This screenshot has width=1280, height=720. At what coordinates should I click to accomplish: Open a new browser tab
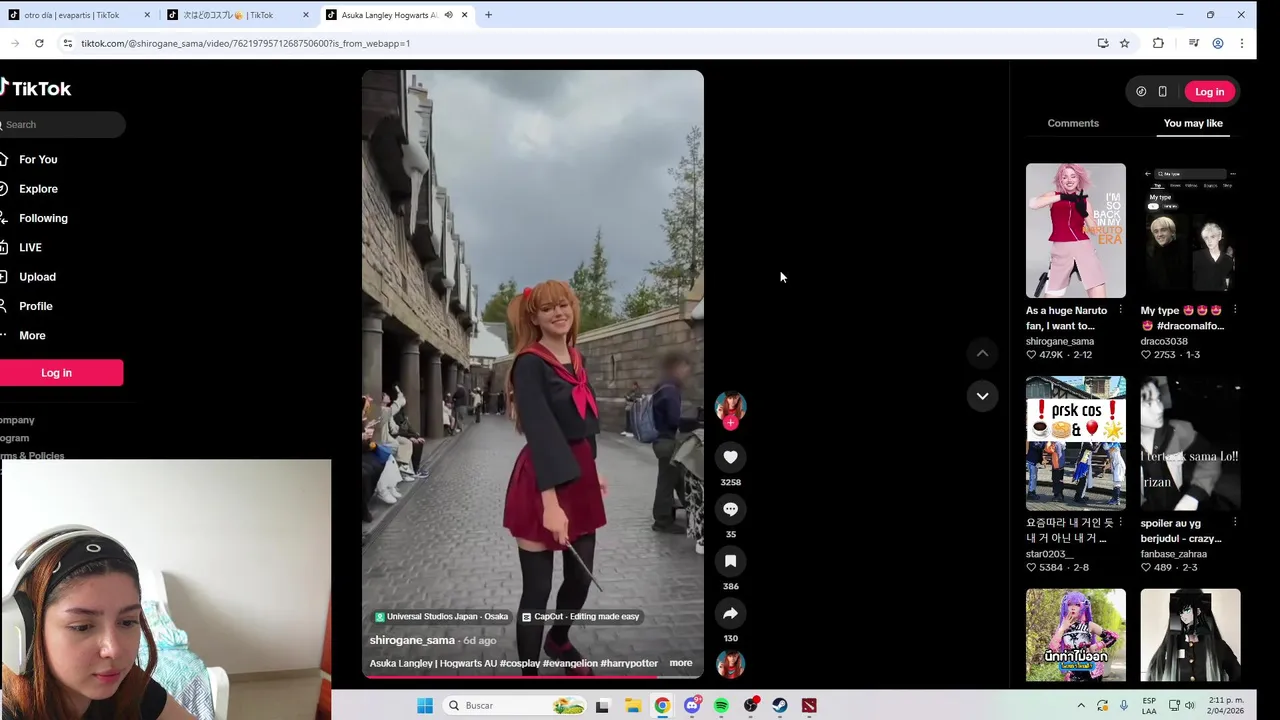point(488,15)
